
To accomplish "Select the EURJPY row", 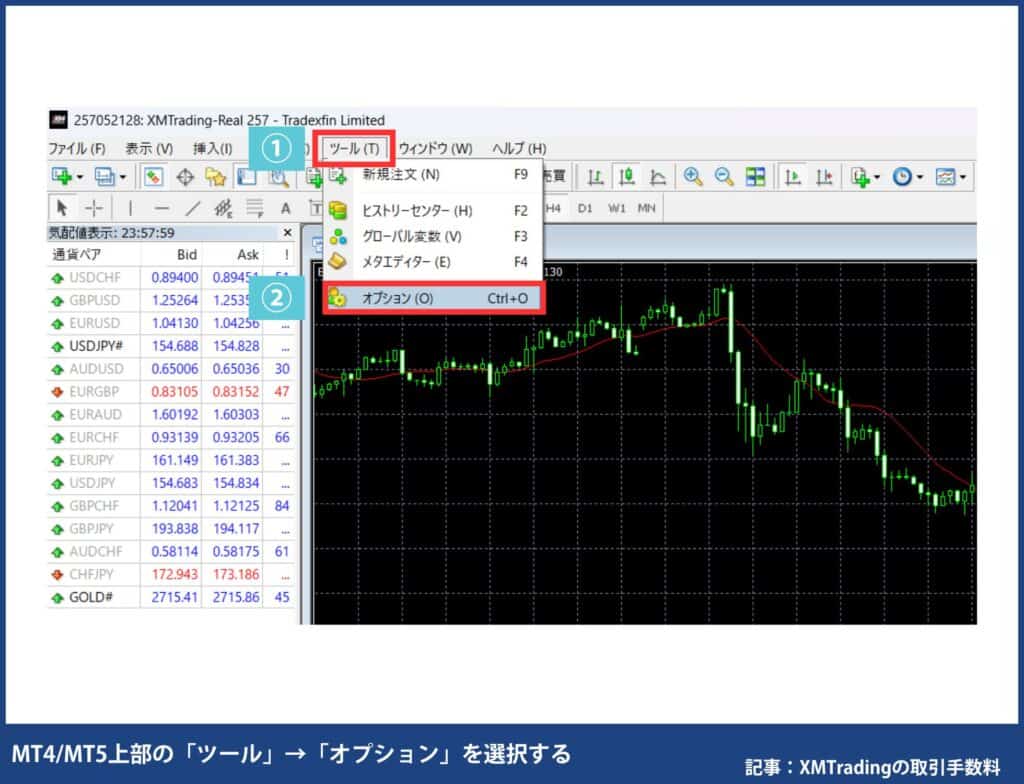I will (171, 461).
